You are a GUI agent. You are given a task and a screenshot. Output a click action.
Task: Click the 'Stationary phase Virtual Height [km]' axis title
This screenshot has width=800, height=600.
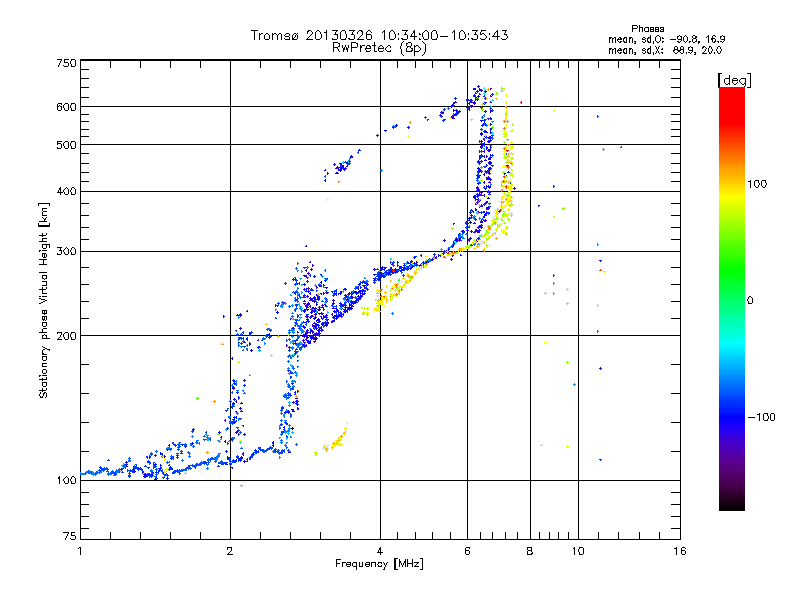pos(44,301)
